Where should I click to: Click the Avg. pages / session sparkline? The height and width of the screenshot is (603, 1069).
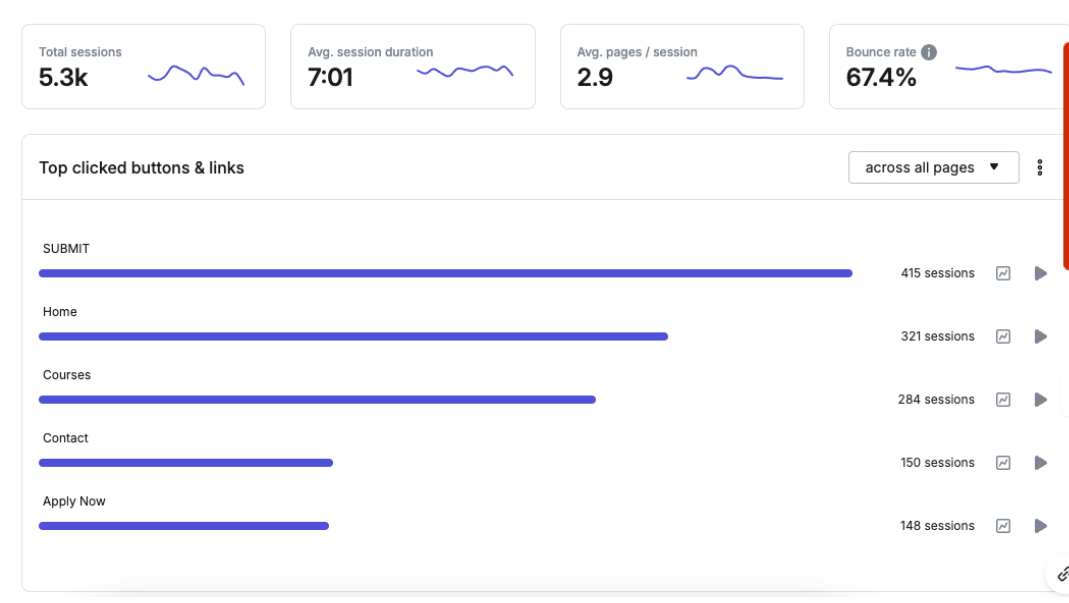[734, 73]
